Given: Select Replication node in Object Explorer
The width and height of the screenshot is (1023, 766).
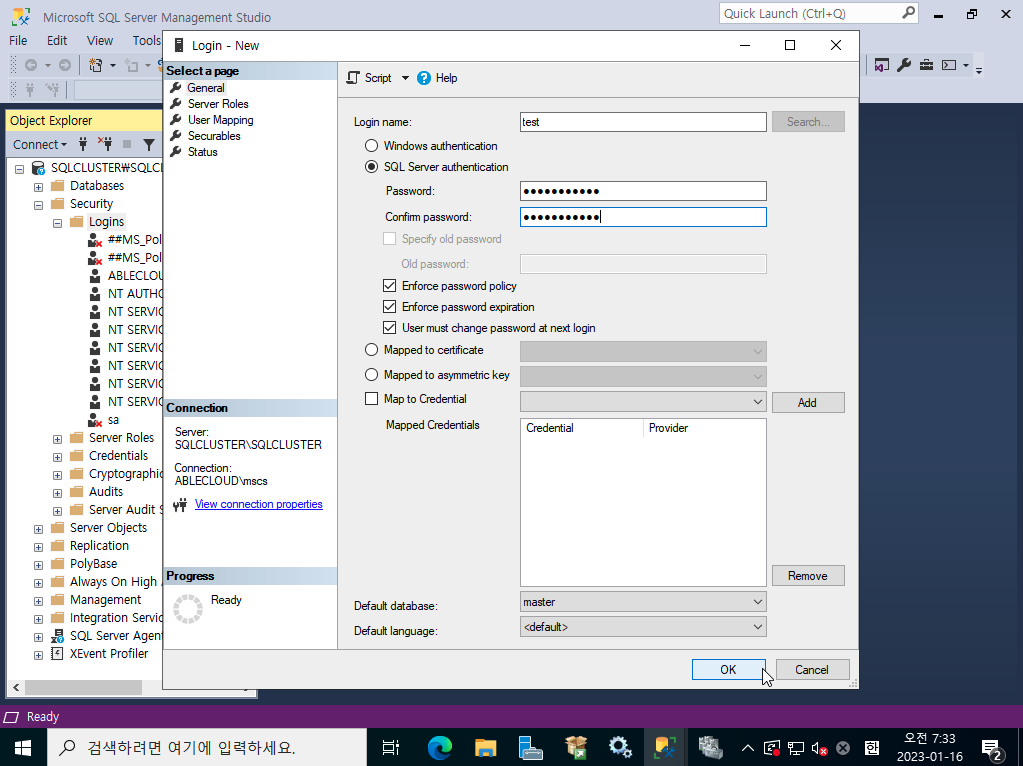Looking at the screenshot, I should [x=99, y=545].
